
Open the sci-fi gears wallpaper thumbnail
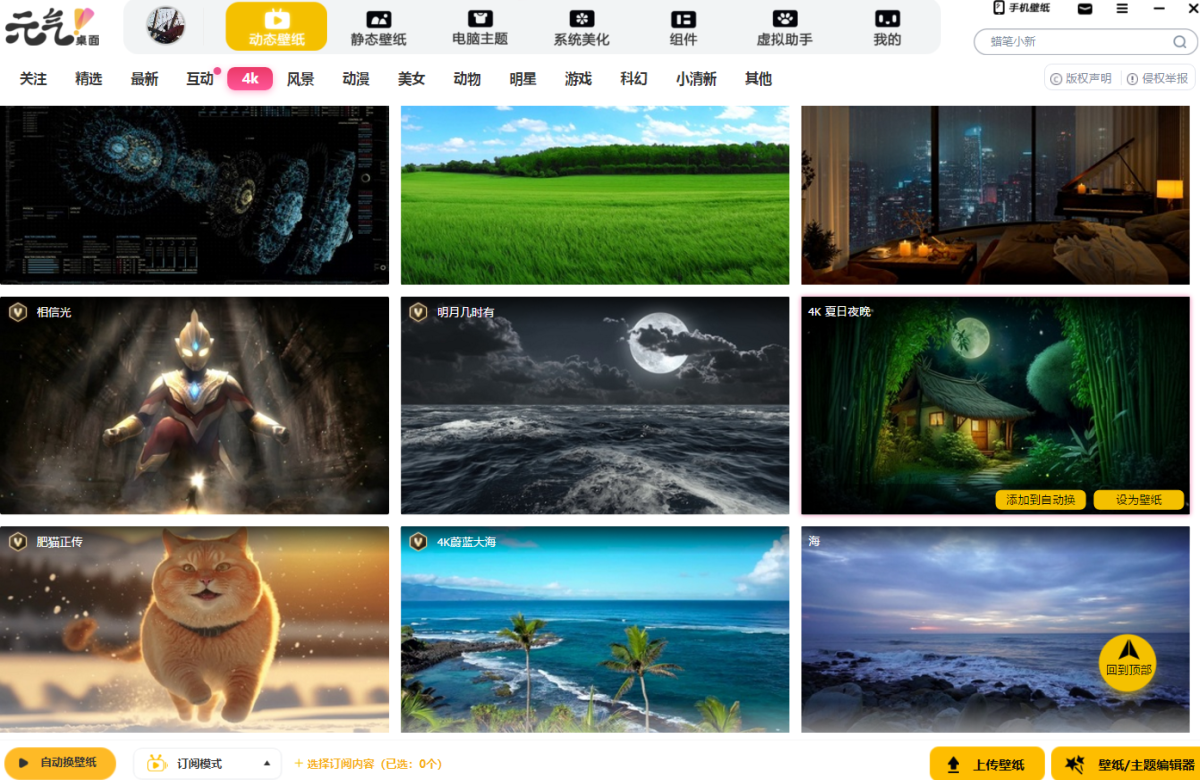[x=194, y=195]
